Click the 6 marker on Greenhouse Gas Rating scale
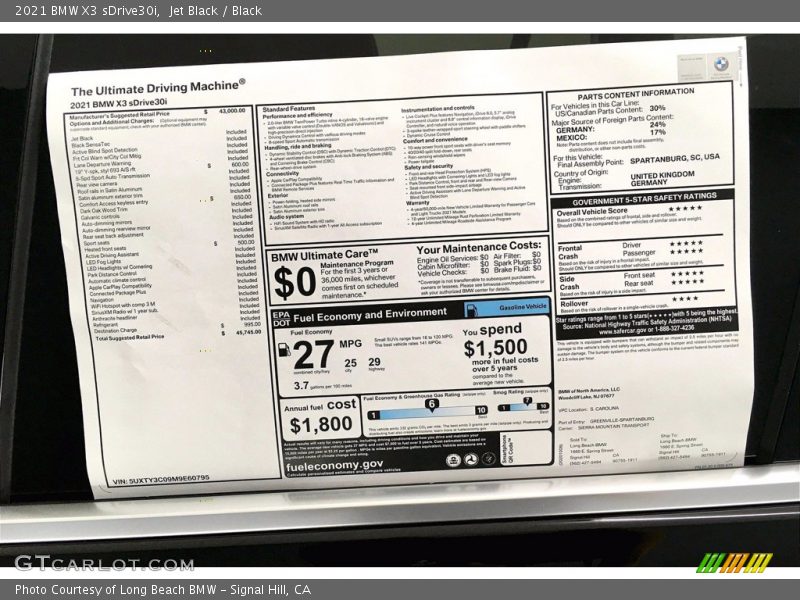This screenshot has width=800, height=600. (431, 403)
